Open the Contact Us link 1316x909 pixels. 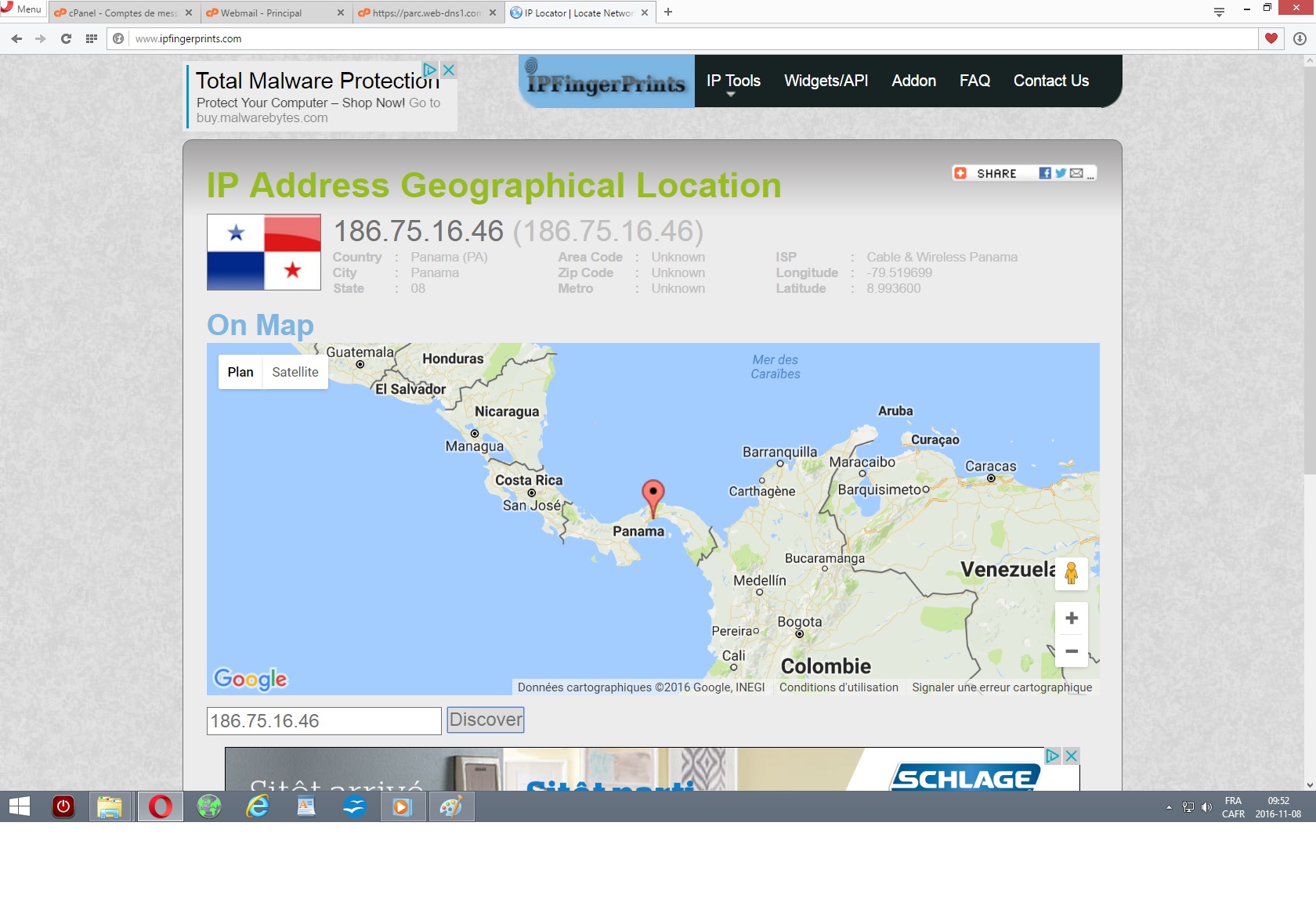[x=1050, y=81]
